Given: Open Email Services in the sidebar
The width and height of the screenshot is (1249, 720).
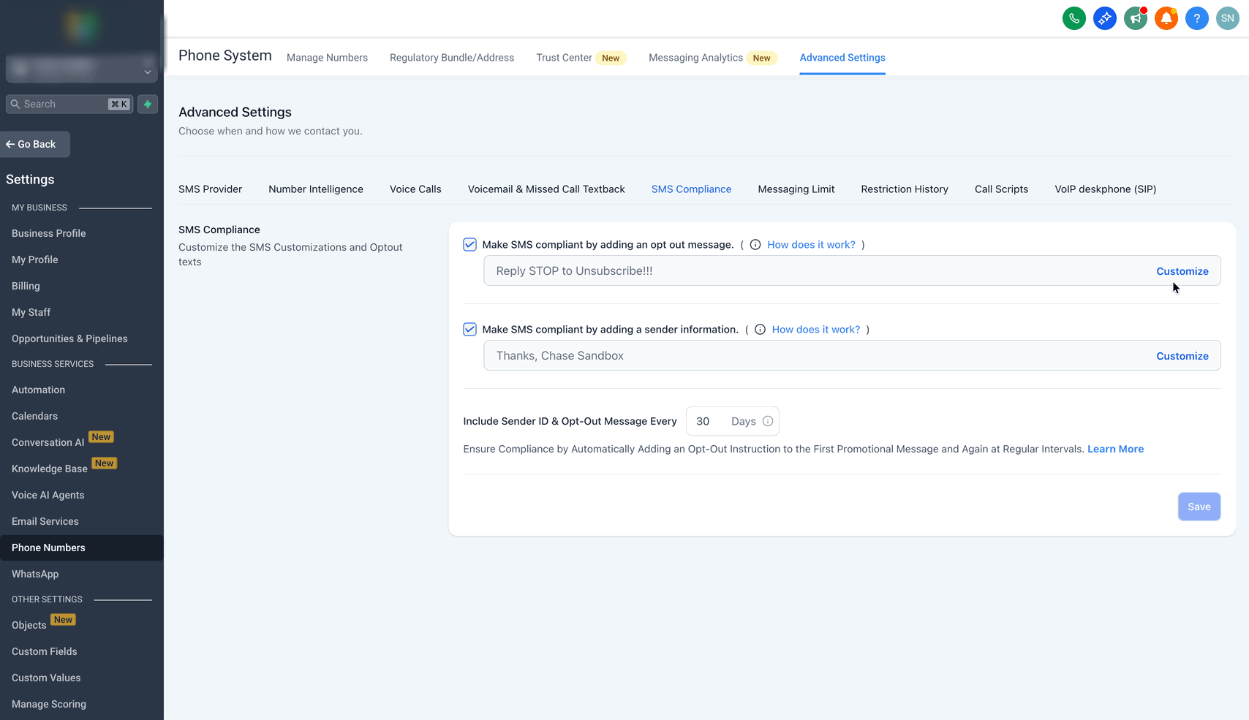Looking at the screenshot, I should (x=45, y=521).
